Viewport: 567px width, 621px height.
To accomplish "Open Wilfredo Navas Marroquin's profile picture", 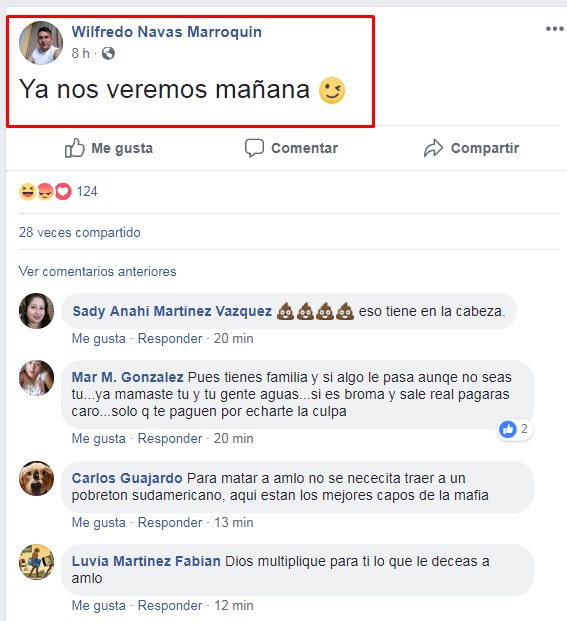I will [x=41, y=43].
